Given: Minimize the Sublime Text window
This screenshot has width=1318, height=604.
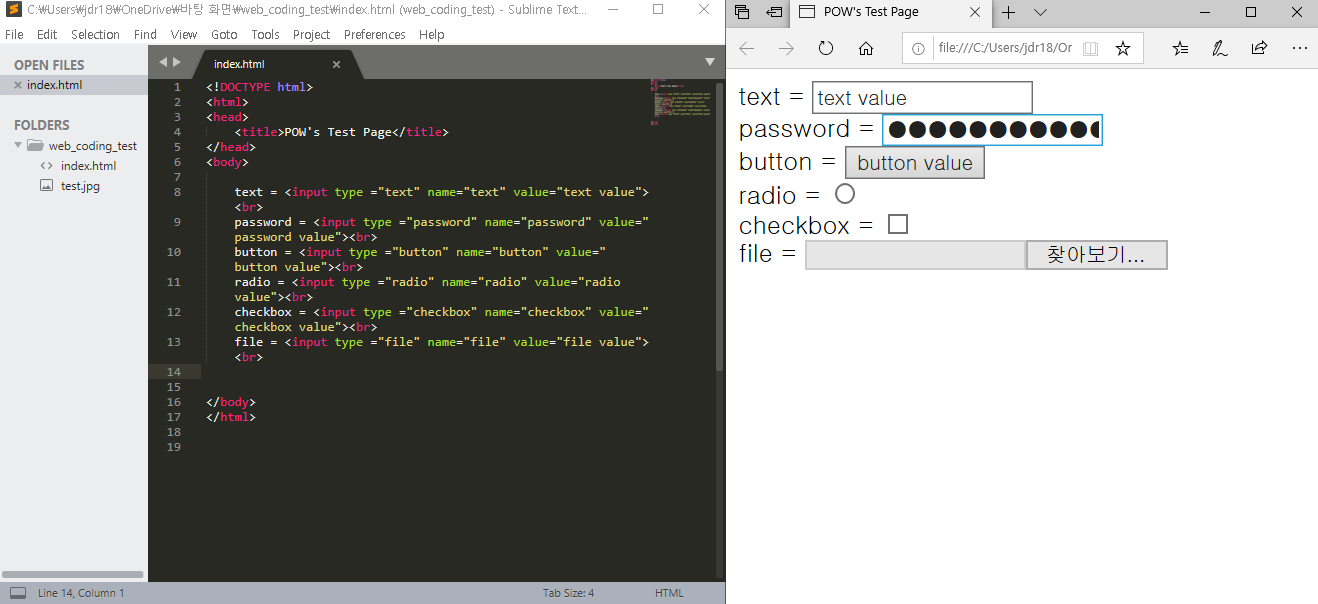Looking at the screenshot, I should pyautogui.click(x=614, y=10).
